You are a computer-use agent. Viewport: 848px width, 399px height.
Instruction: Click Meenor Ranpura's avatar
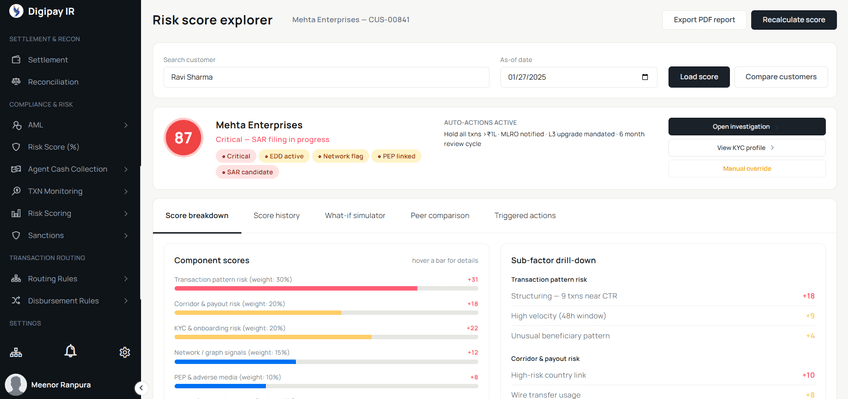(x=16, y=385)
